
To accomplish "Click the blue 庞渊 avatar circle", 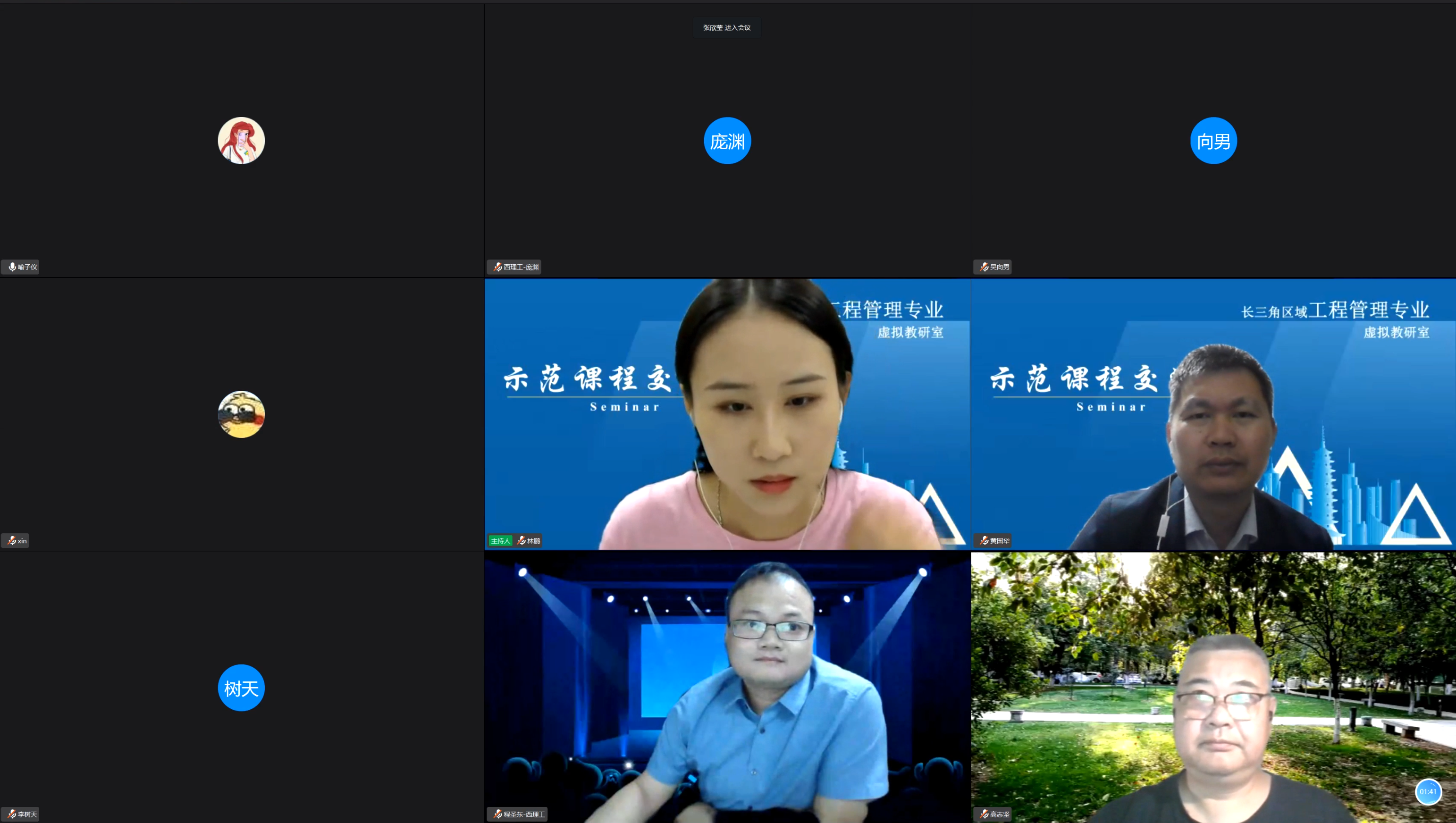I will [727, 141].
